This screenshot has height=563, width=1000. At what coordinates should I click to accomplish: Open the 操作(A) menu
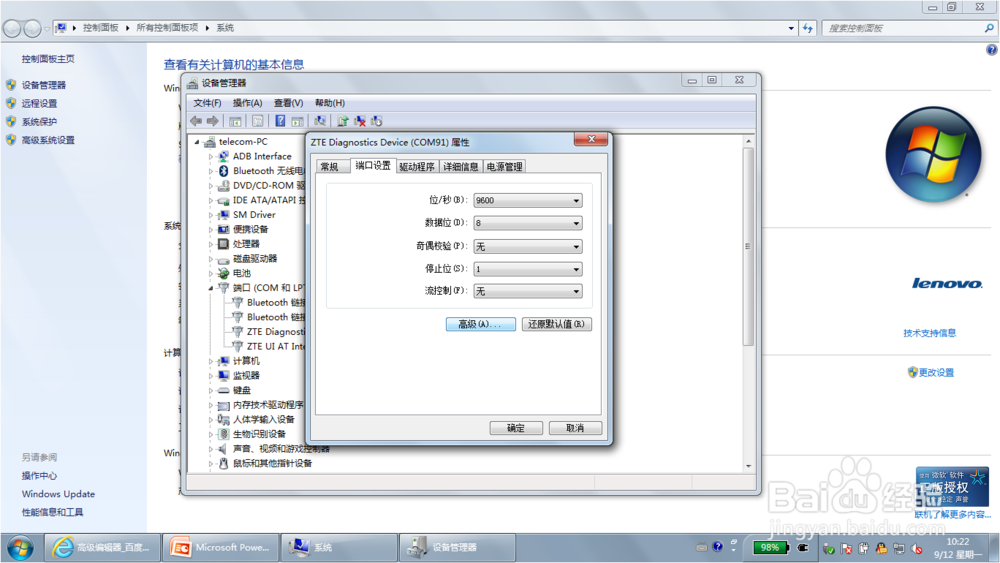[247, 103]
